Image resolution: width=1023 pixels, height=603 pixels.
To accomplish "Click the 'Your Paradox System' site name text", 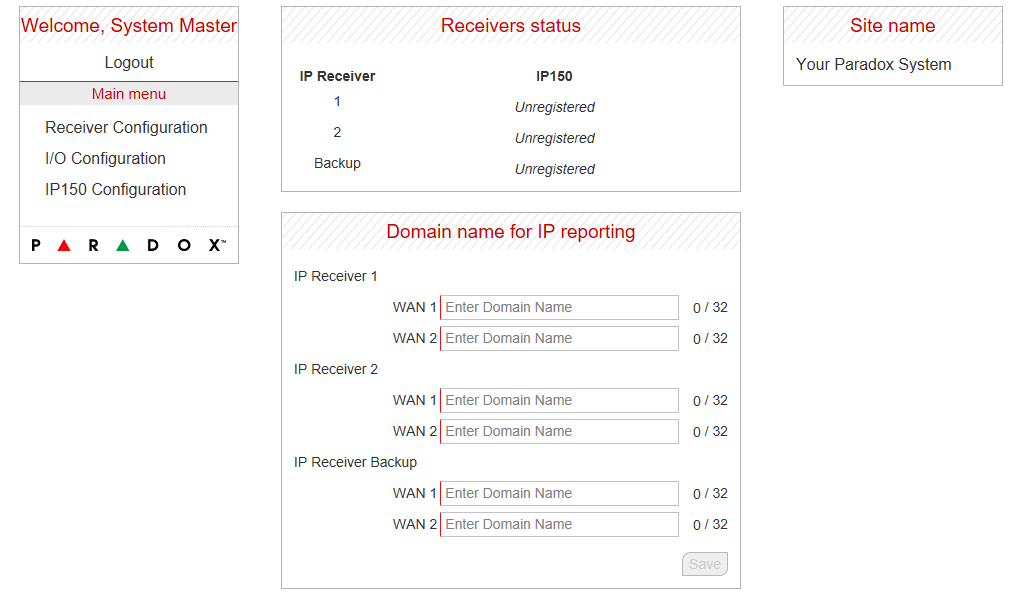I will coord(873,65).
